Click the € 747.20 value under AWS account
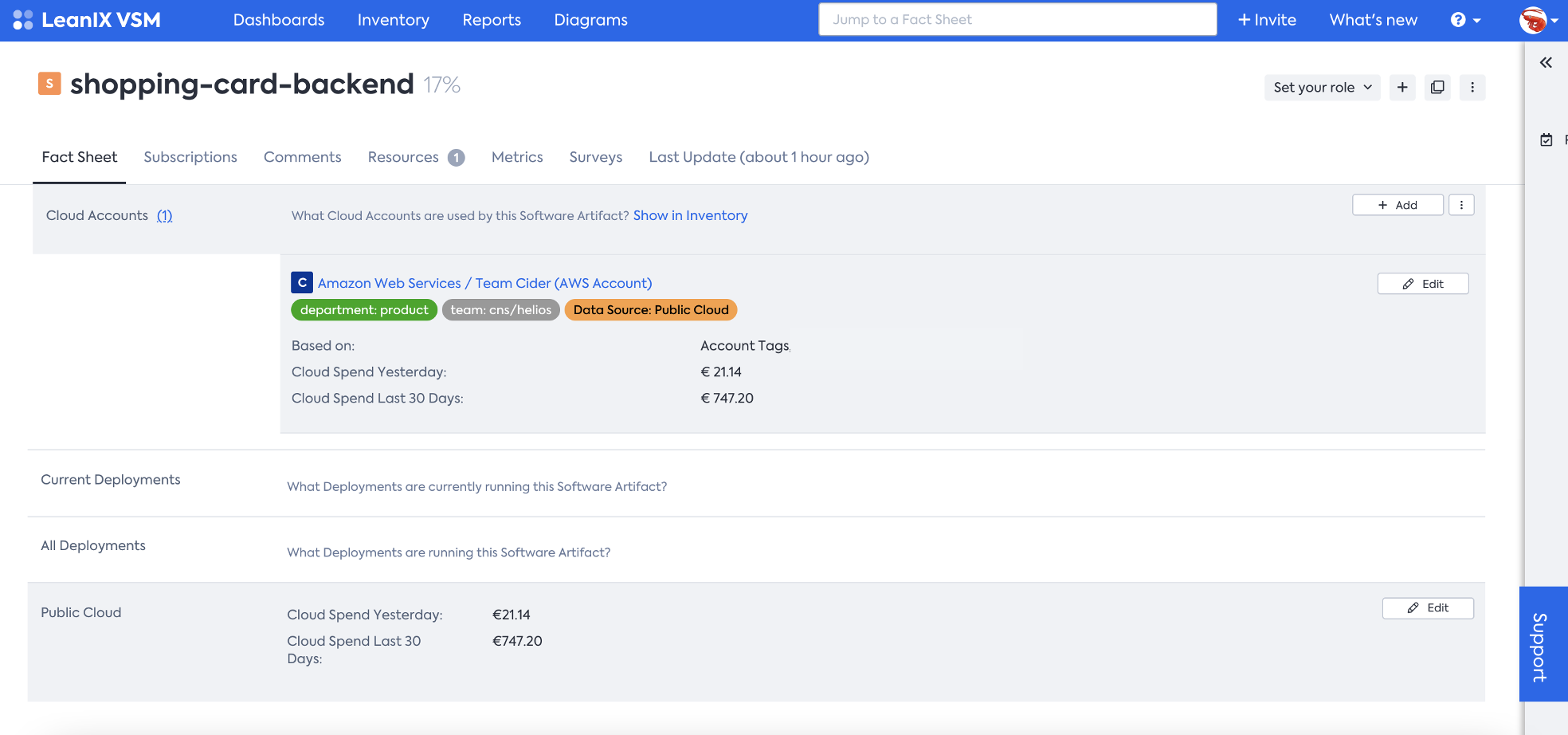Image resolution: width=1568 pixels, height=735 pixels. click(x=727, y=398)
